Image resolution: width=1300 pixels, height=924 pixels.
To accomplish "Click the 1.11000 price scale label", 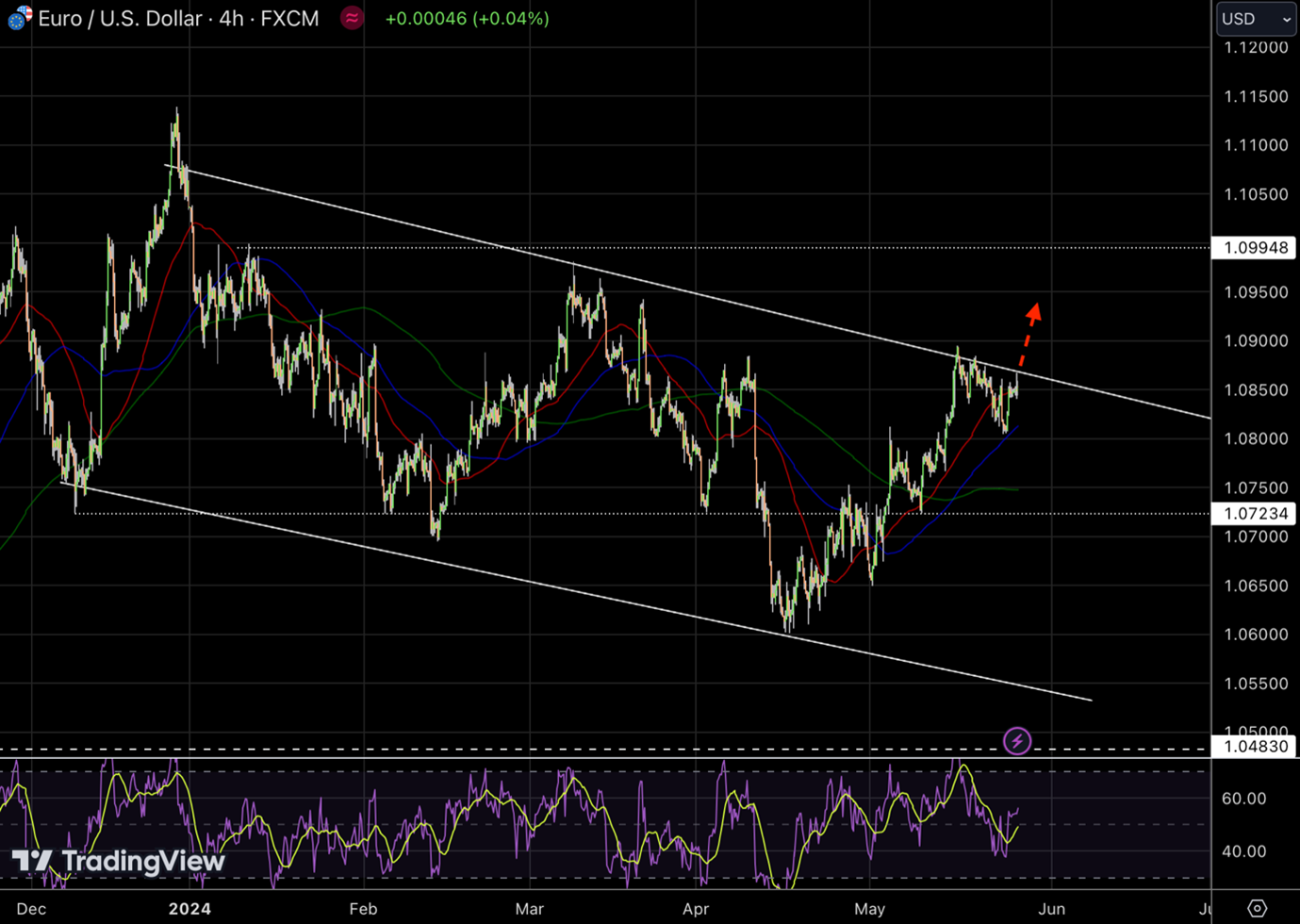I will [x=1256, y=145].
